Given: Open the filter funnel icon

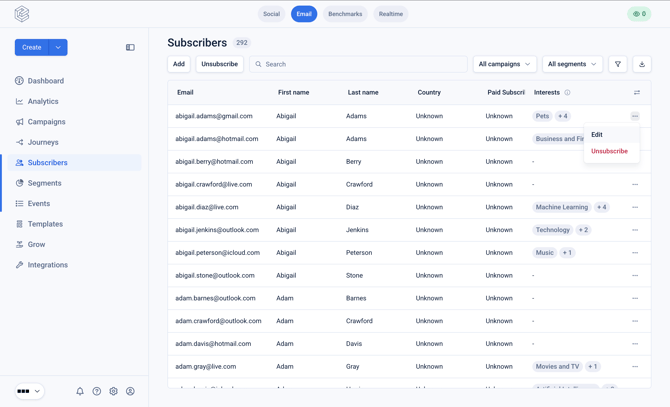Looking at the screenshot, I should pyautogui.click(x=617, y=64).
